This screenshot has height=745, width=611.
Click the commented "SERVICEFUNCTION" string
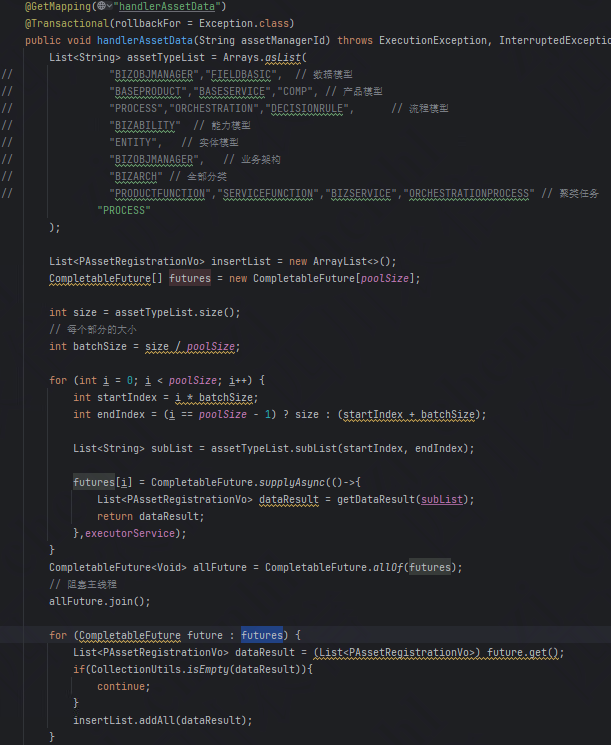(x=268, y=193)
